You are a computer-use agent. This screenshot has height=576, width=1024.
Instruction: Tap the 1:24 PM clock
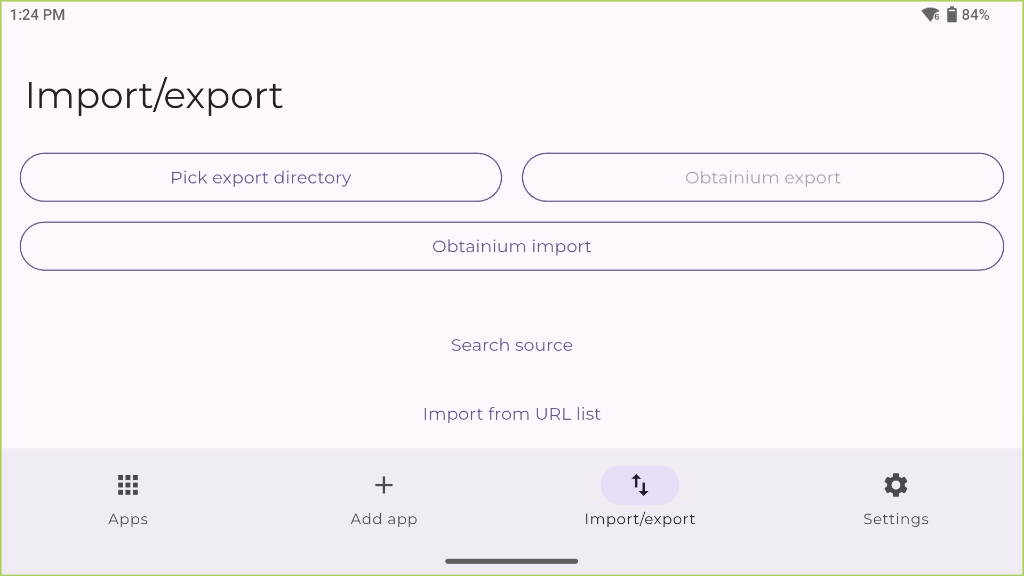(38, 15)
